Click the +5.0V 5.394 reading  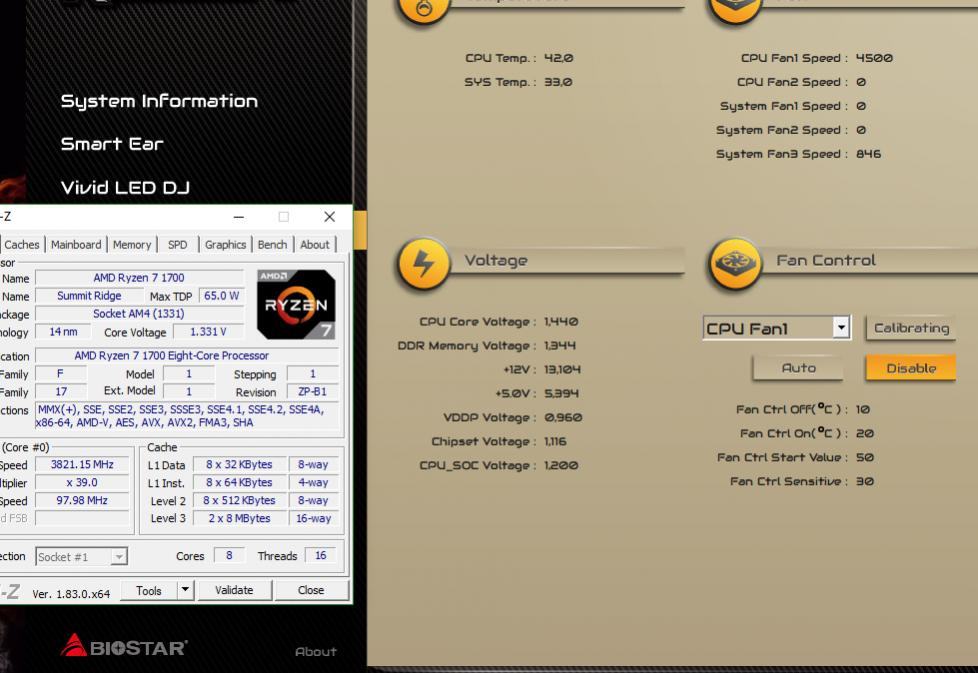click(x=561, y=394)
